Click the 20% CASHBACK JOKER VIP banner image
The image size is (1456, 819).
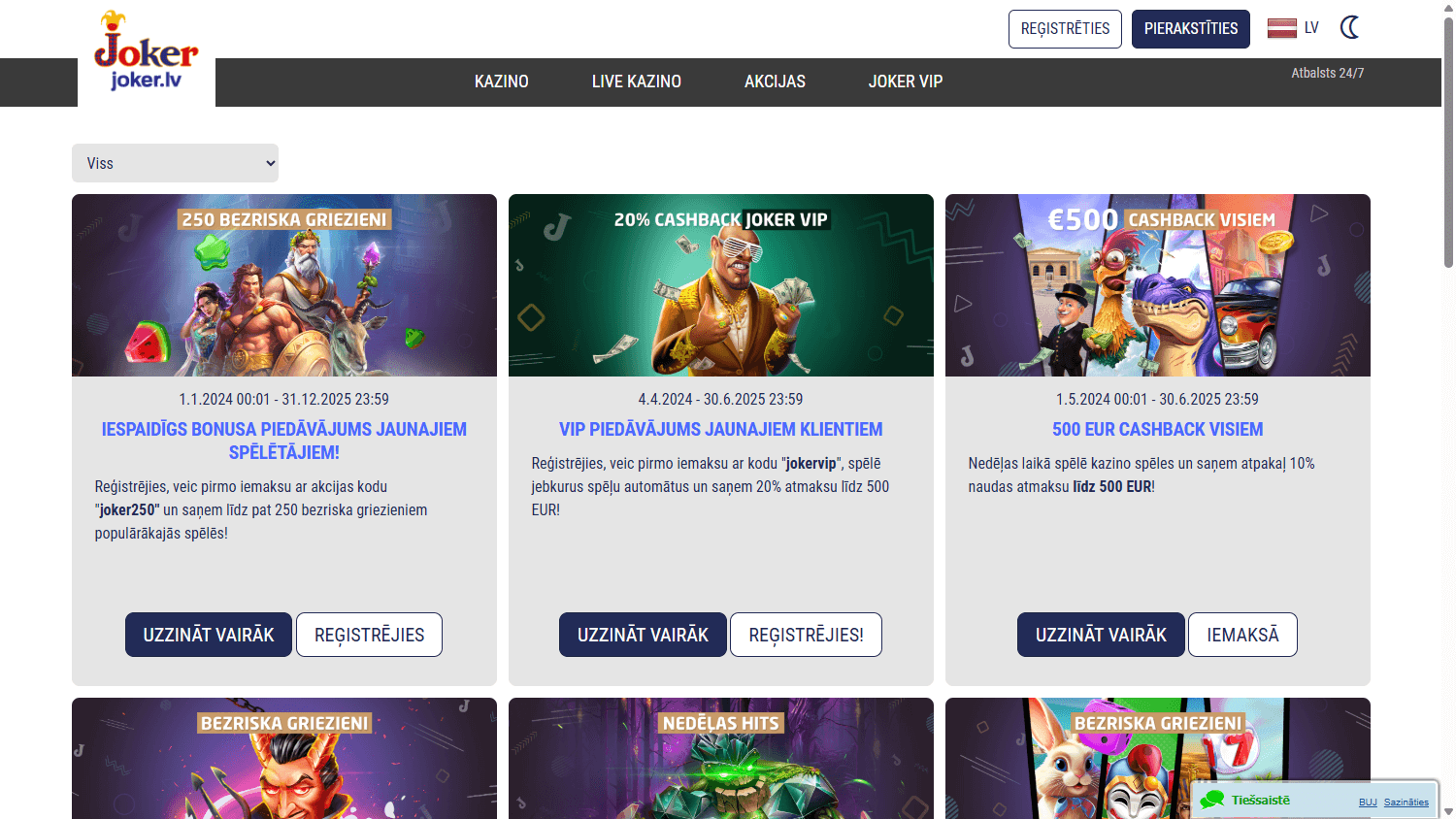click(x=720, y=285)
